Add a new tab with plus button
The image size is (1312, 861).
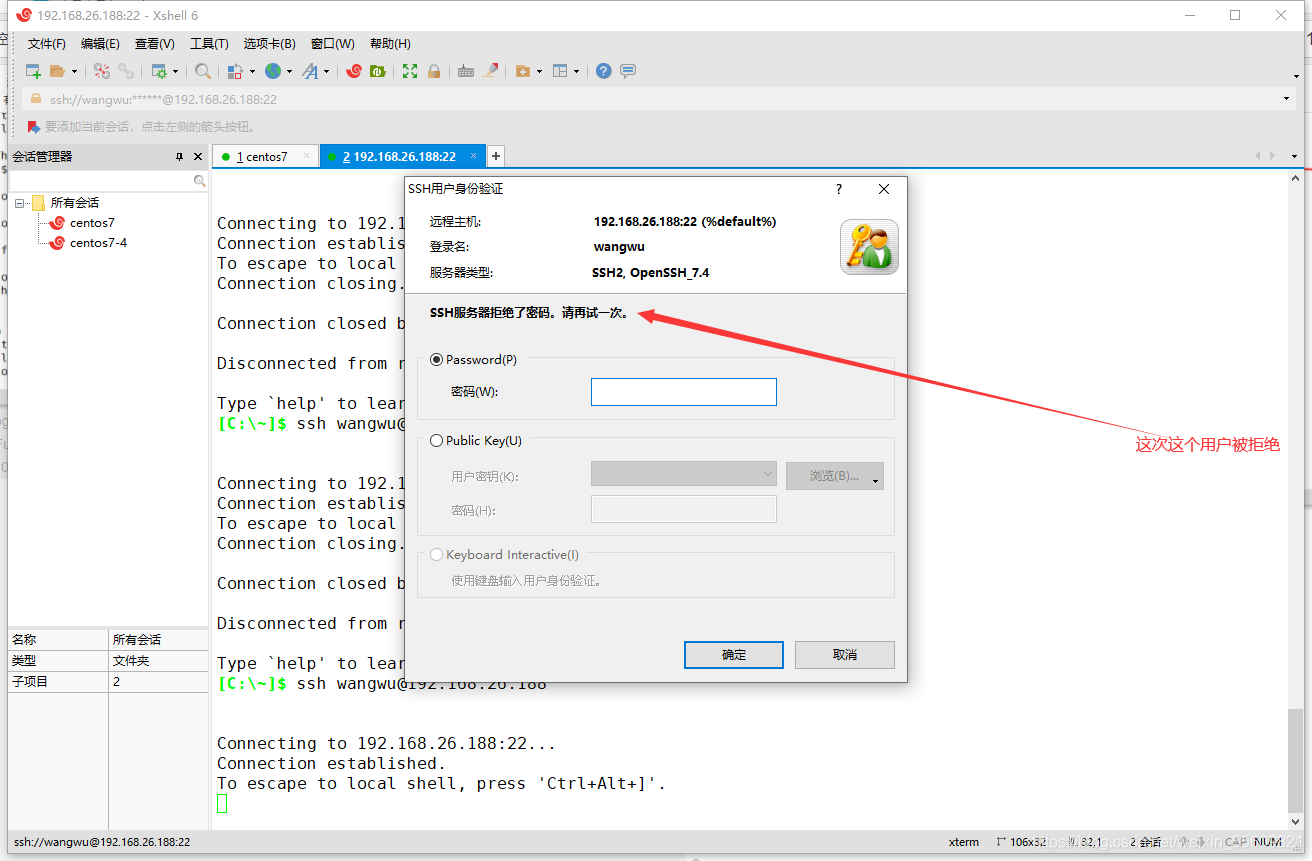coord(496,157)
